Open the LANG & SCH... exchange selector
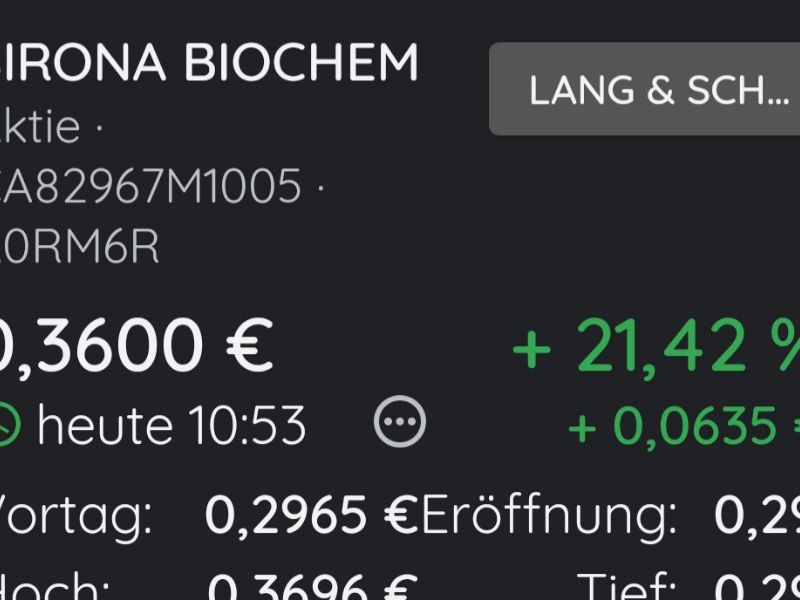The image size is (800, 600). point(644,89)
